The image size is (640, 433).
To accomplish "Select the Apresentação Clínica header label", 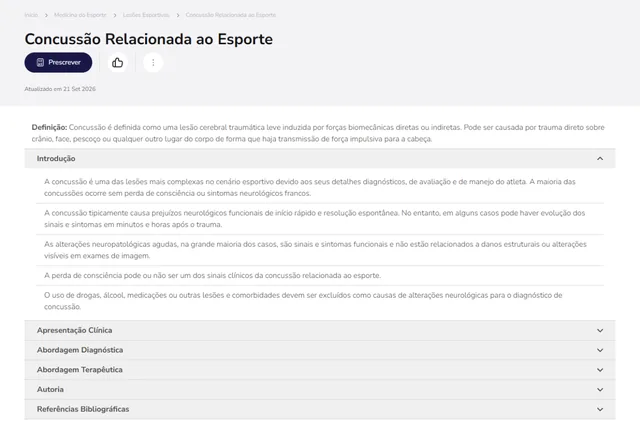I will [74, 330].
